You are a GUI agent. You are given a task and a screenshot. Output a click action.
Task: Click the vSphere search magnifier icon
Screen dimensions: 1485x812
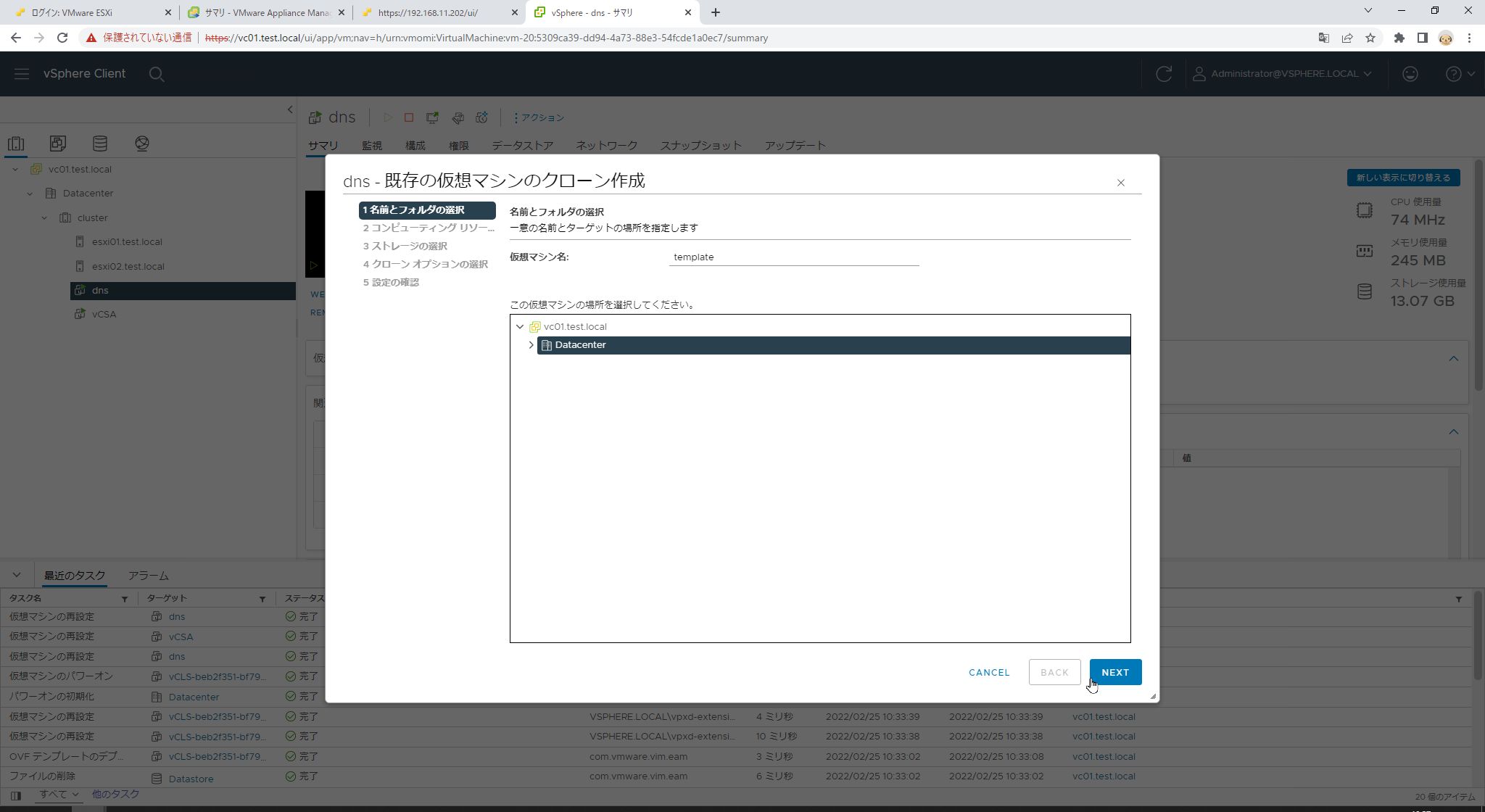click(x=156, y=74)
